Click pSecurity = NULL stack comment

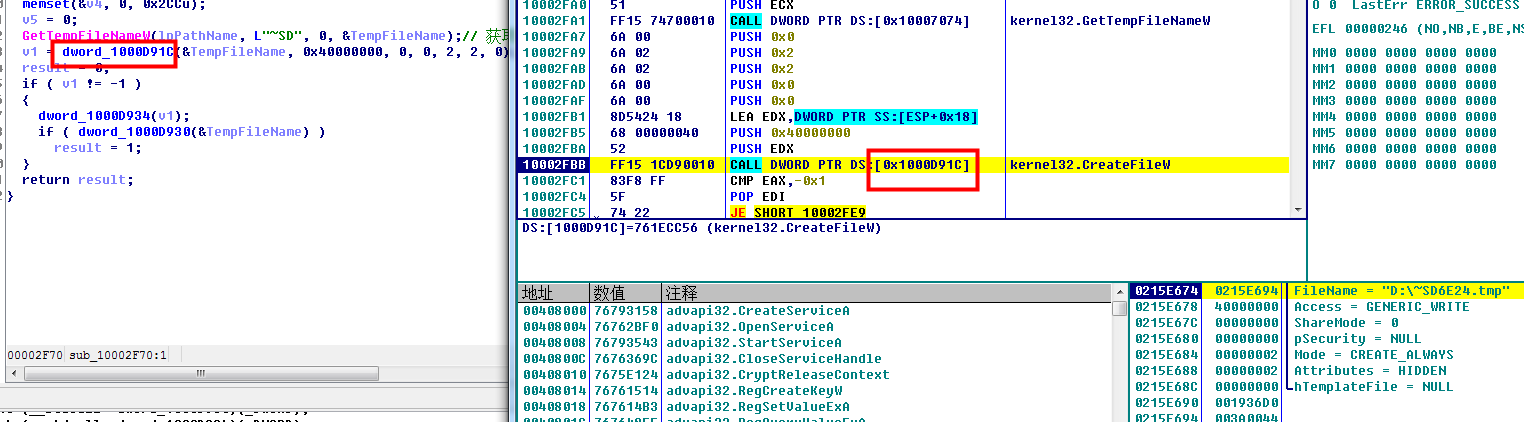coord(1357,339)
